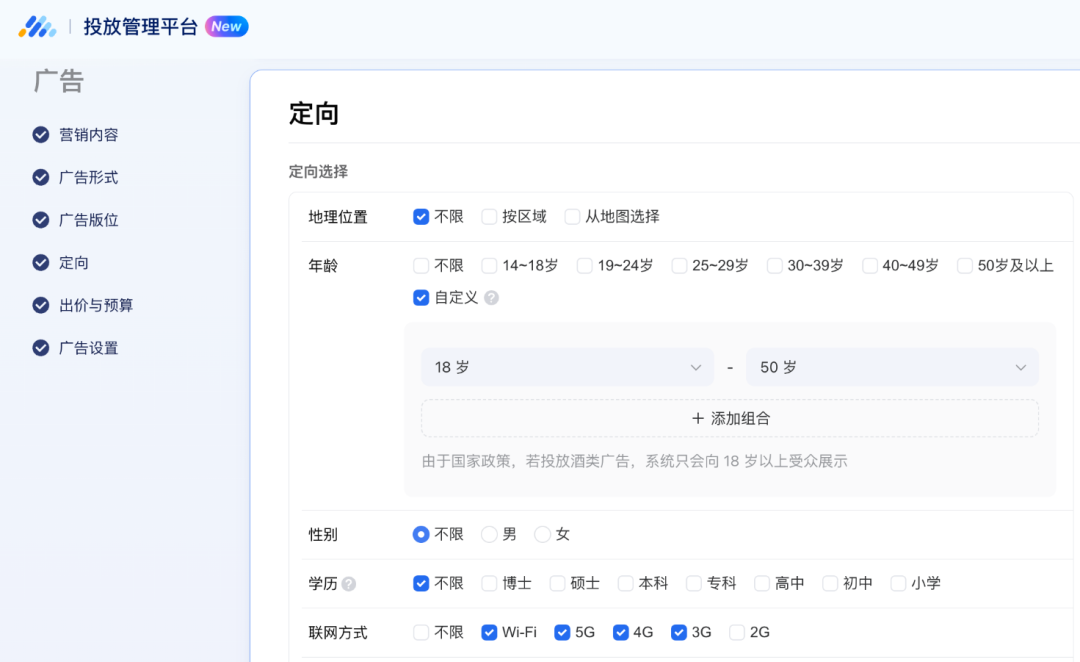Check 硕士 education option
This screenshot has height=662, width=1080.
pos(557,583)
